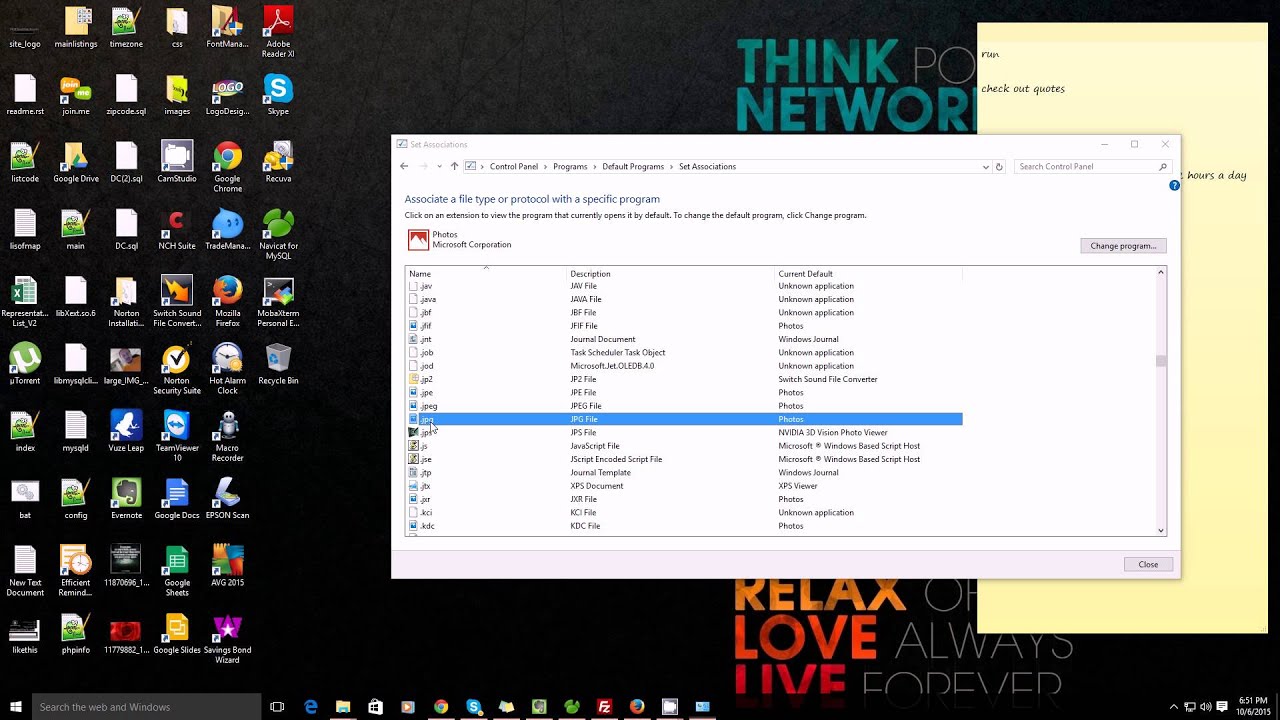
Task: Select the .jps NVIDIA 3D Vision row
Action: click(x=684, y=433)
